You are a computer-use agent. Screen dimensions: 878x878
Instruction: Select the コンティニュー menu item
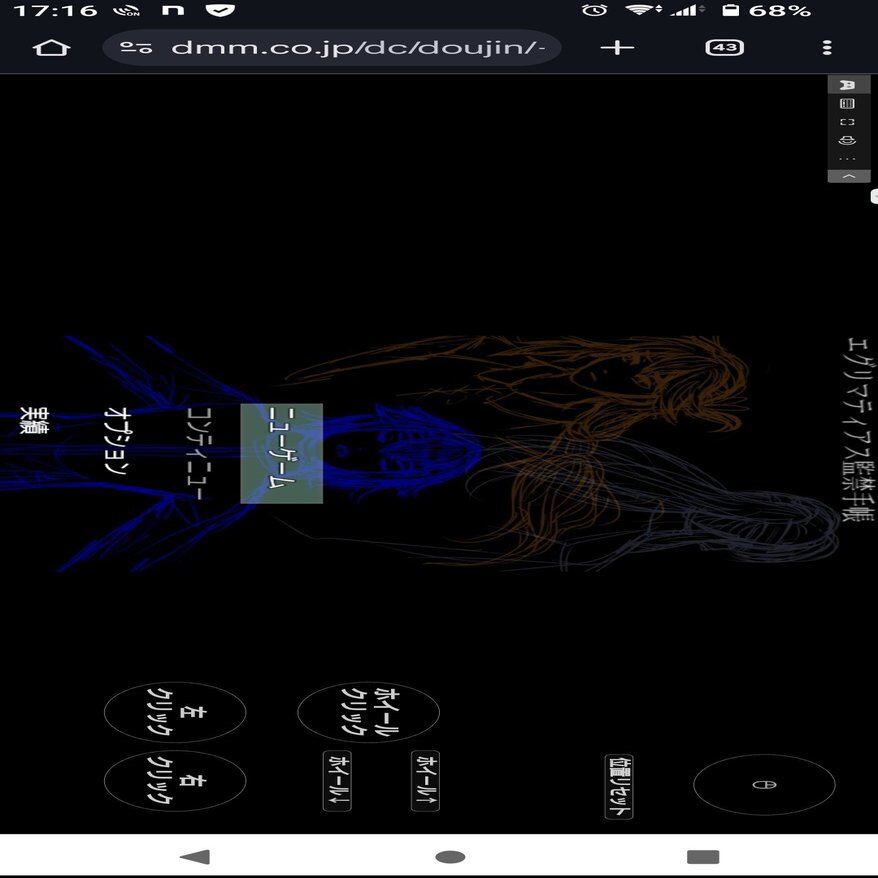(x=199, y=453)
